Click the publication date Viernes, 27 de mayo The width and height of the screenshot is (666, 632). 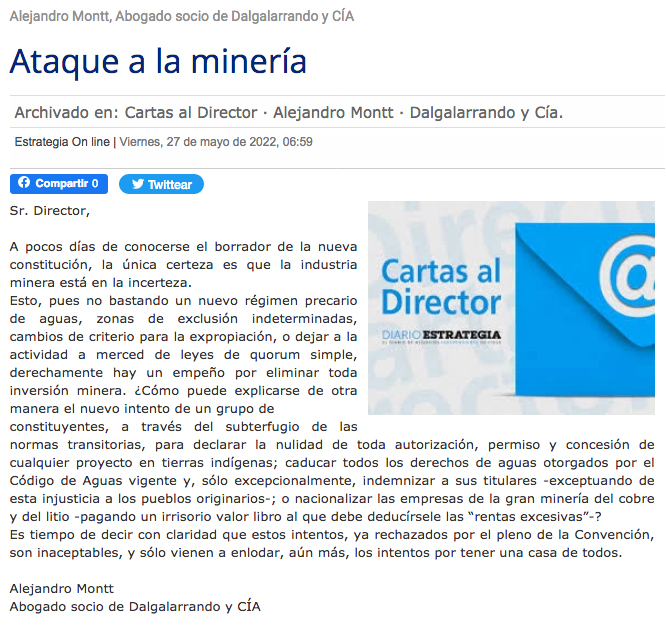(x=215, y=142)
